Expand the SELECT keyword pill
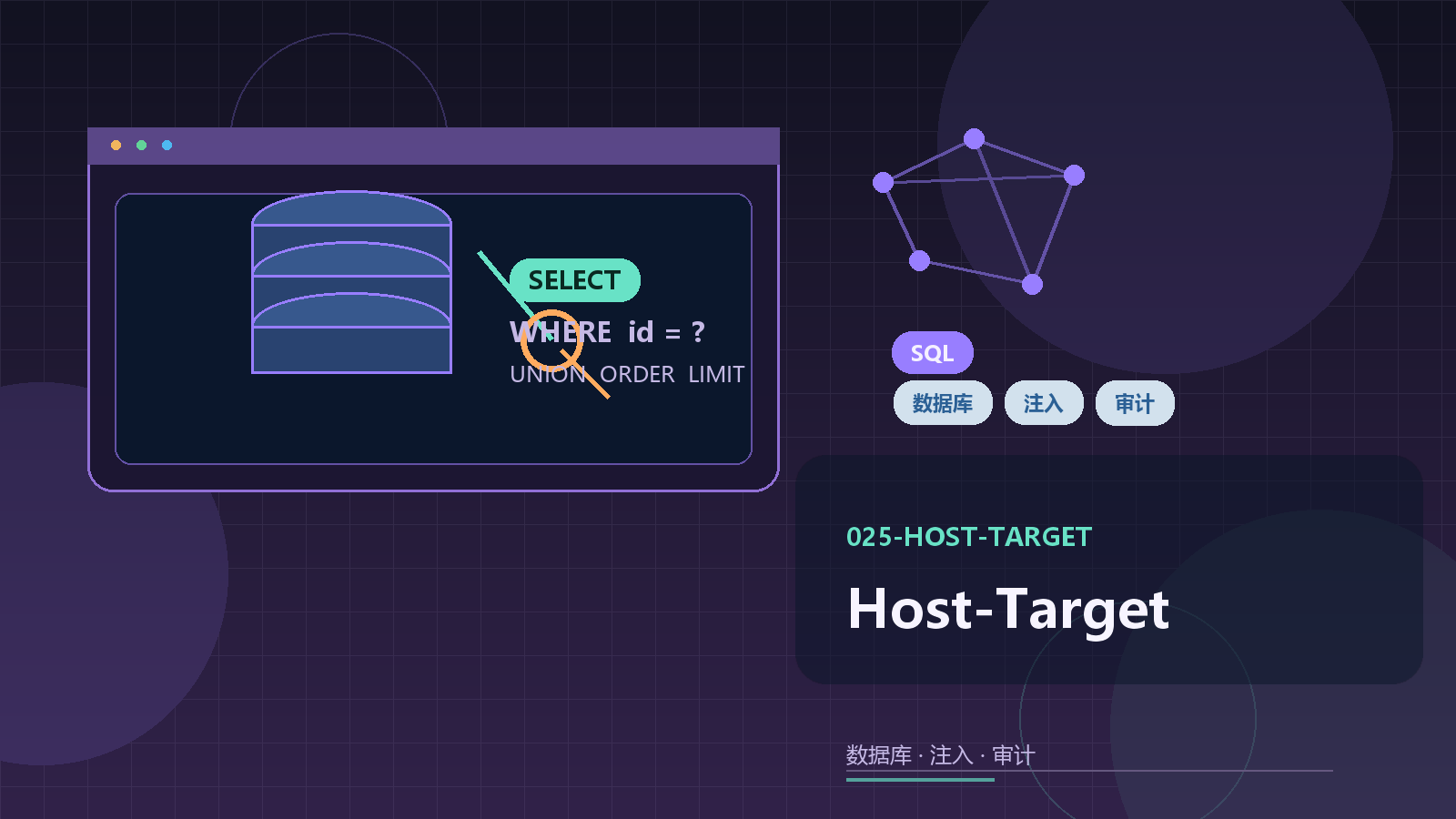The height and width of the screenshot is (819, 1456). 574,280
